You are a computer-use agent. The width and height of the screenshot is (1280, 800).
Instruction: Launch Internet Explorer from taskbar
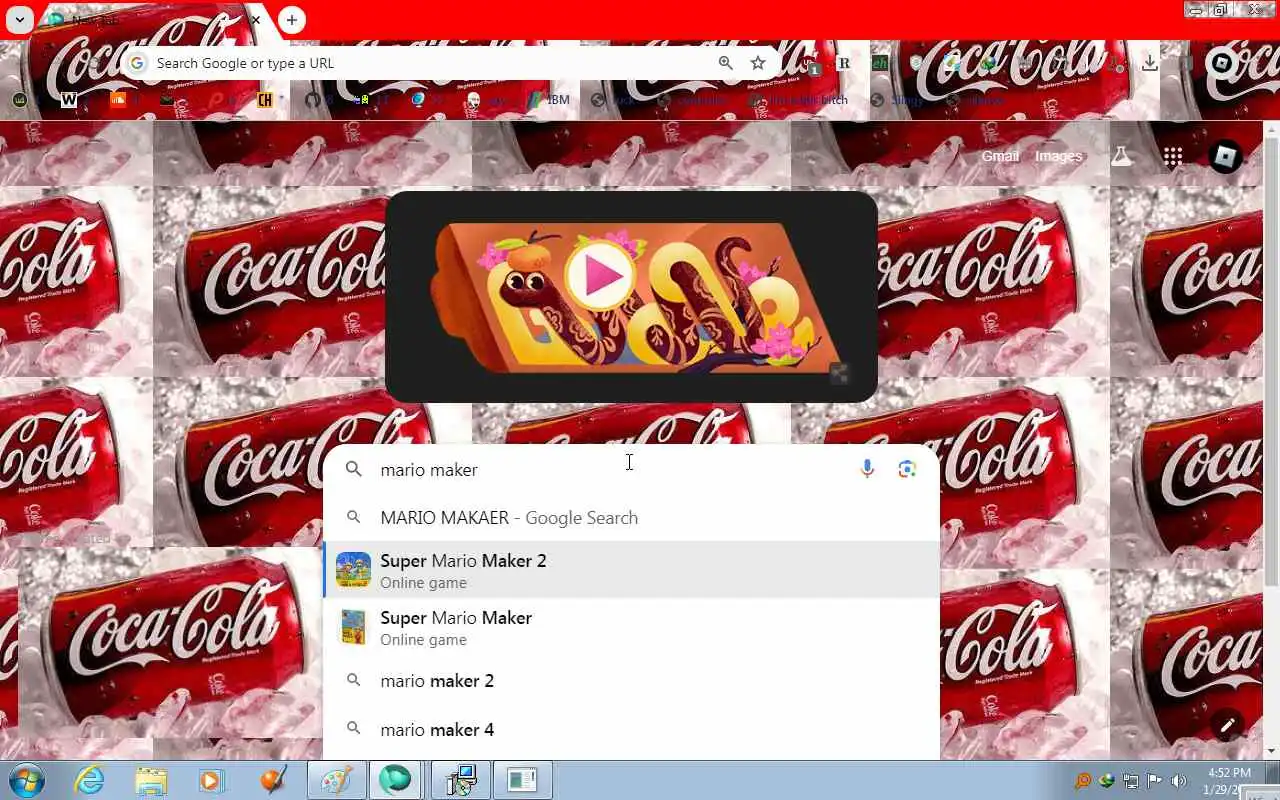click(90, 780)
